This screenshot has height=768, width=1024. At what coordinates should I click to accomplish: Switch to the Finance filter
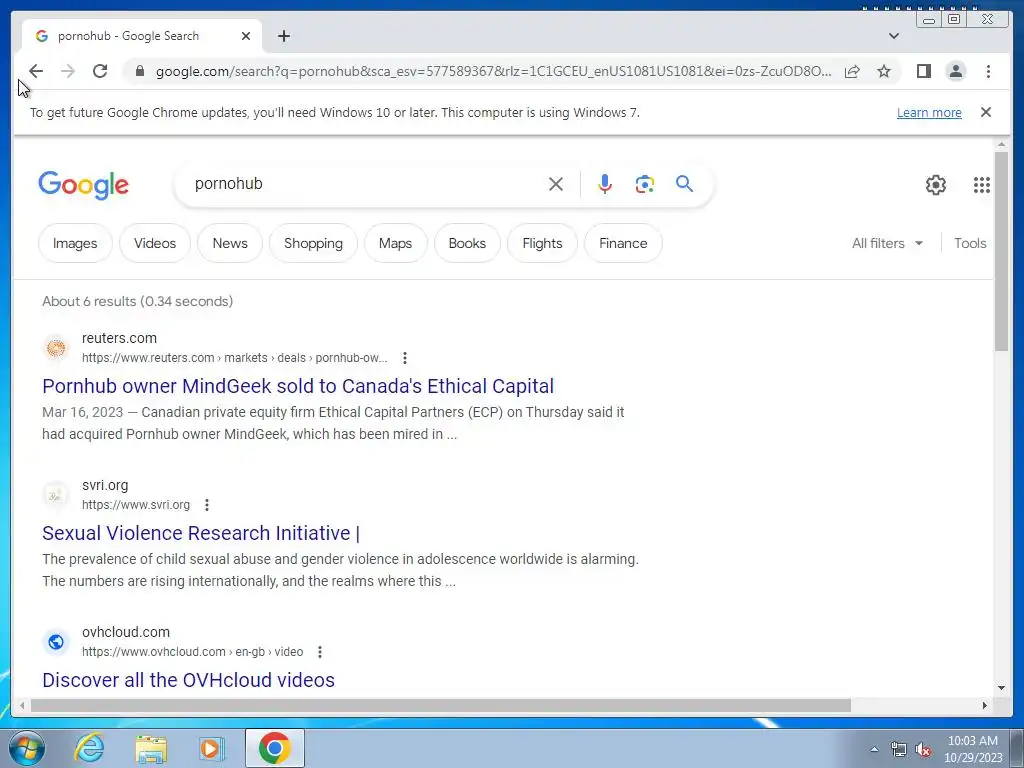624,243
